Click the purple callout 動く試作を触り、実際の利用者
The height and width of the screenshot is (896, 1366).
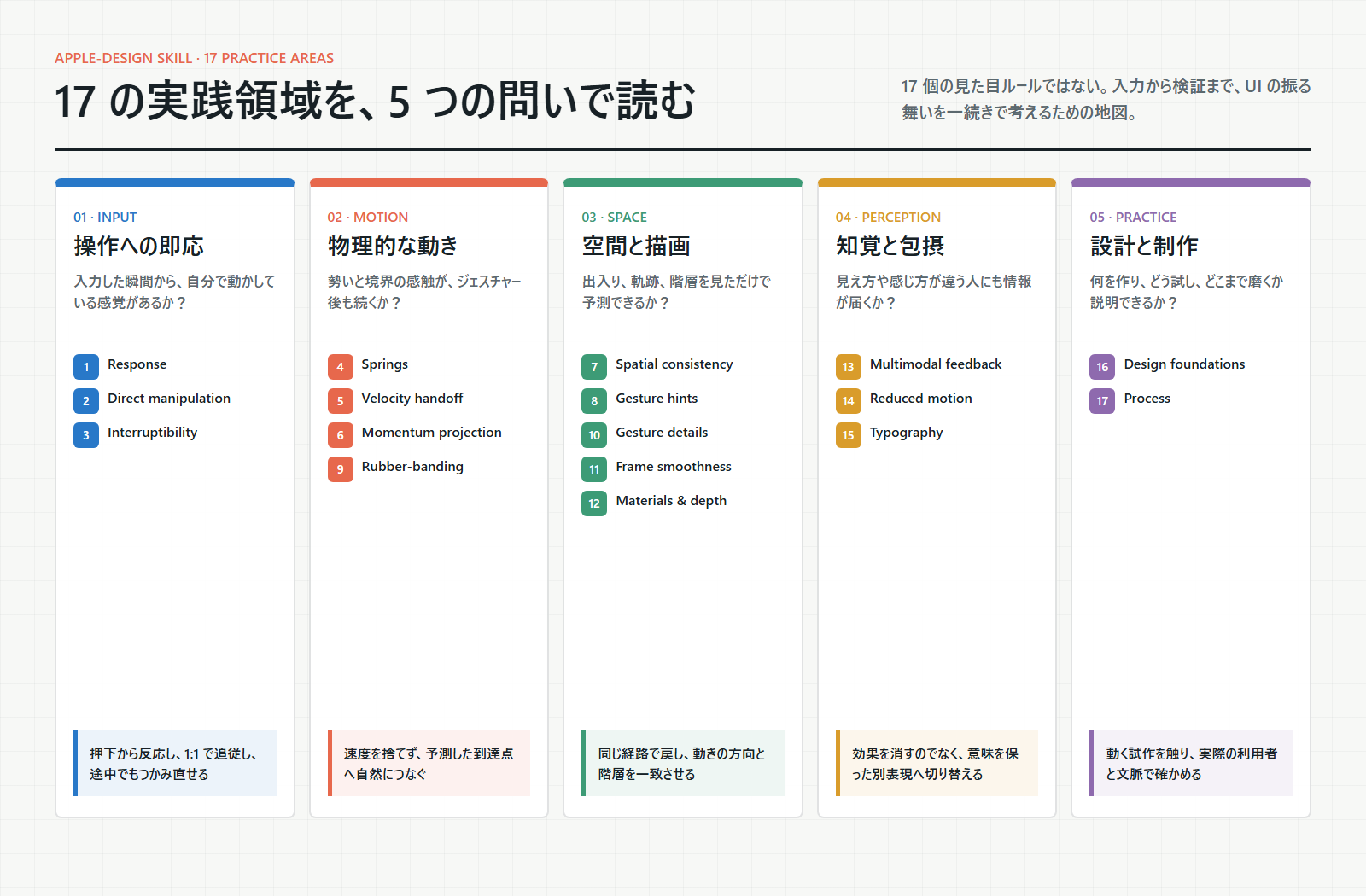(1191, 764)
